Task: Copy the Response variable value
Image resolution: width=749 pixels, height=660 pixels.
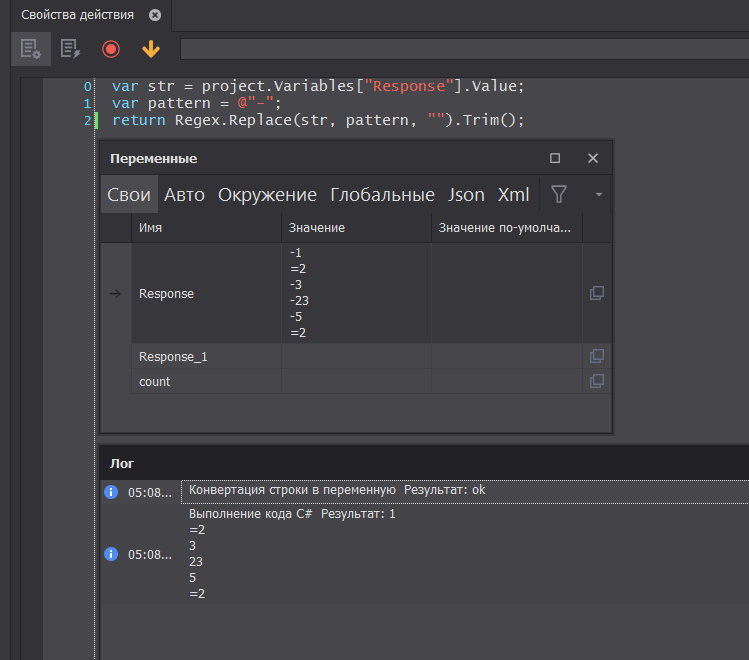Action: (596, 293)
